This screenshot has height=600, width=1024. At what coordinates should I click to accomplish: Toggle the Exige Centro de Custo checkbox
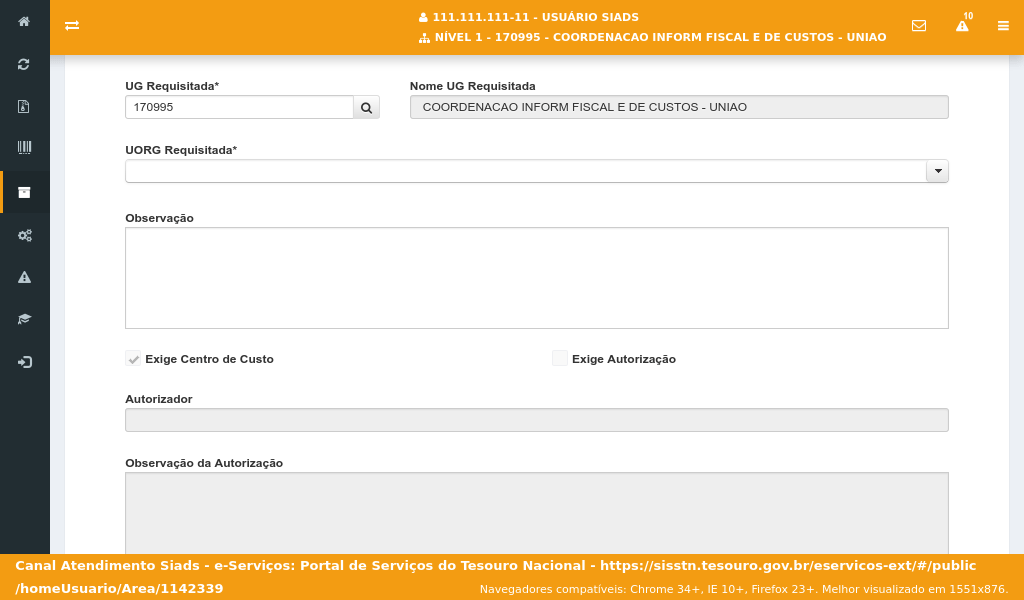[x=133, y=358]
